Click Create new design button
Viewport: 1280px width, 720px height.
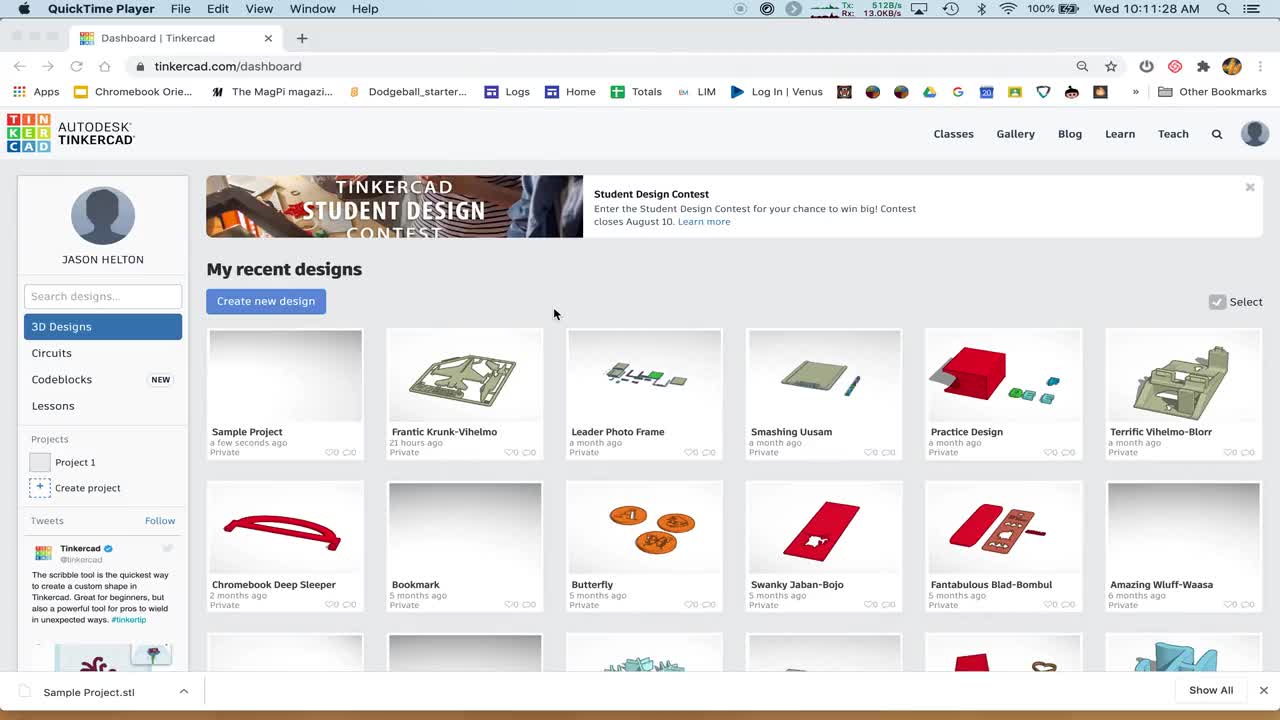click(266, 301)
